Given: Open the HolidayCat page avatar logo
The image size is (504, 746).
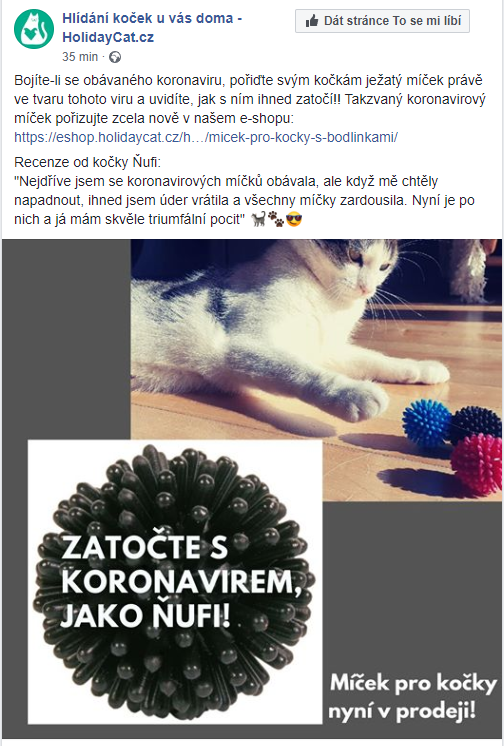Looking at the screenshot, I should point(34,29).
